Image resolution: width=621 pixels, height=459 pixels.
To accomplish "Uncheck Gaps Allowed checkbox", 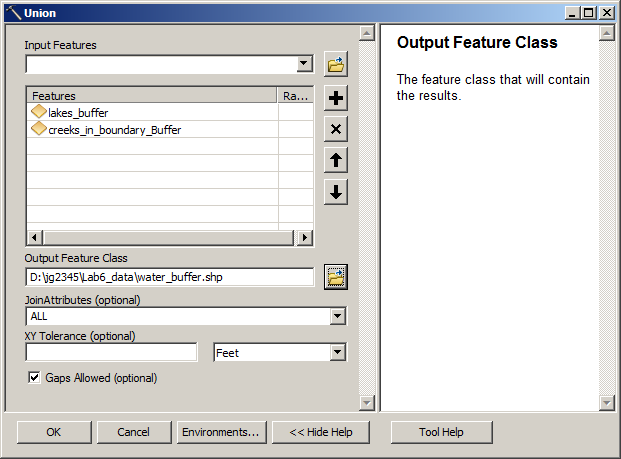I will (35, 378).
